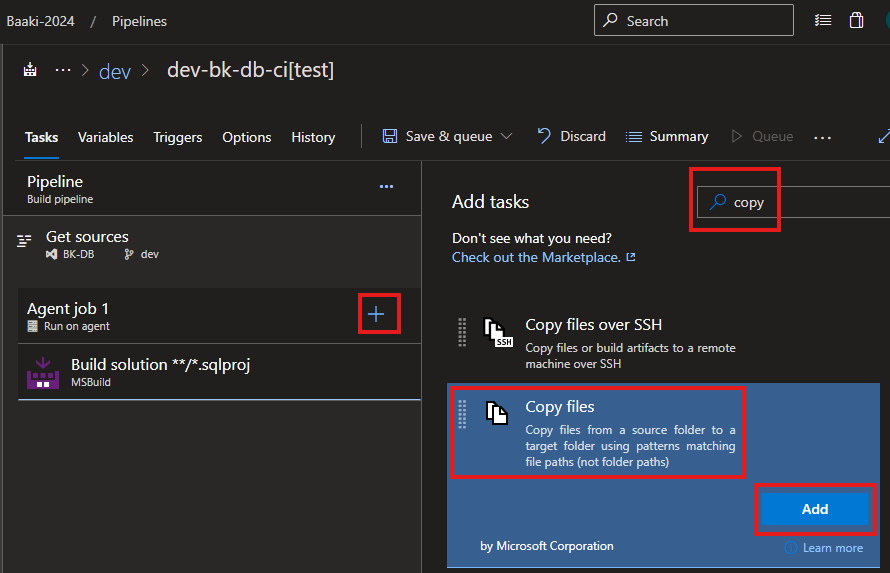Click the Get sources icon
This screenshot has height=573, width=890.
pyautogui.click(x=24, y=241)
